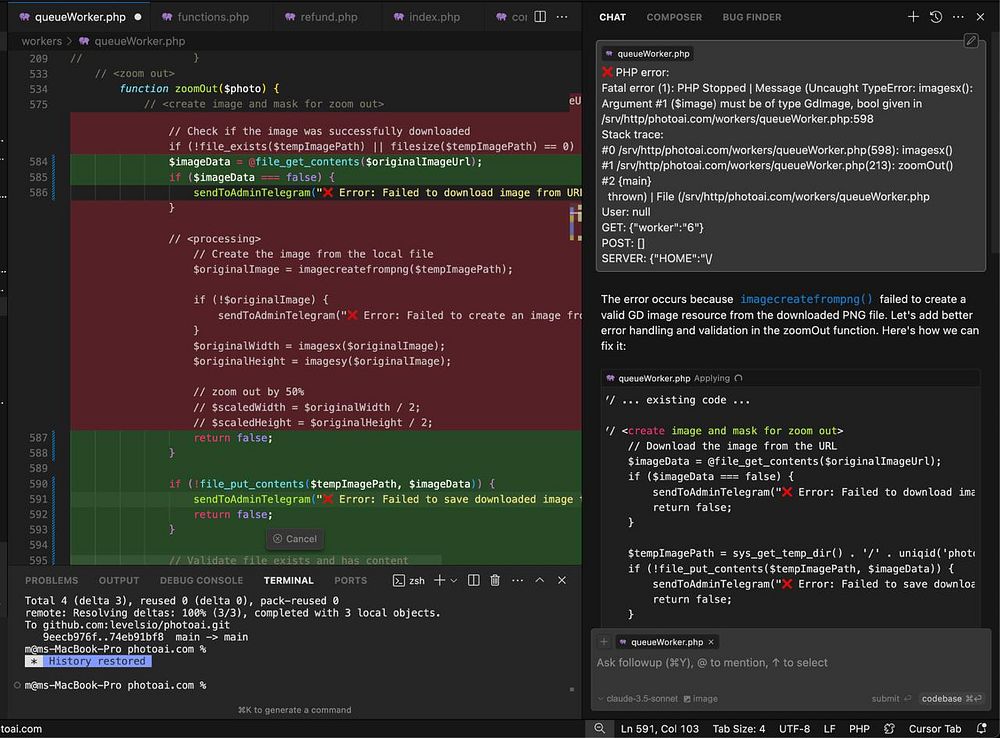The image size is (1000, 738).
Task: Switch to the Composer tab
Action: pos(674,17)
